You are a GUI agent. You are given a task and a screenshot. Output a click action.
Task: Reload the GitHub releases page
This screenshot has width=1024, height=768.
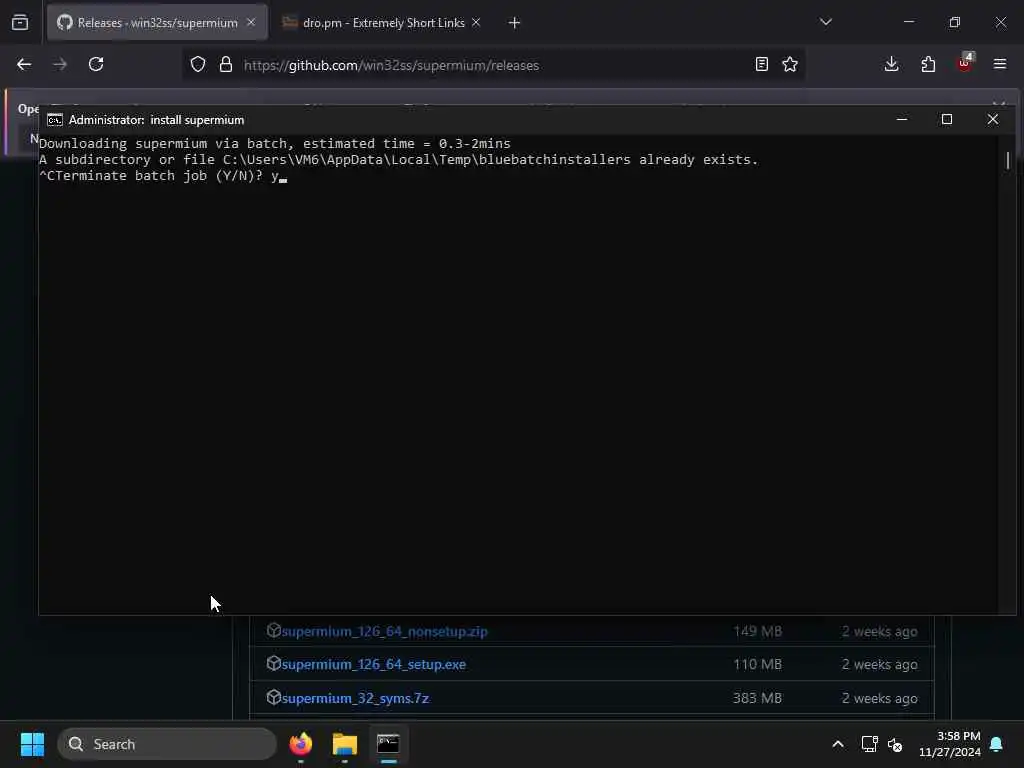(x=96, y=64)
